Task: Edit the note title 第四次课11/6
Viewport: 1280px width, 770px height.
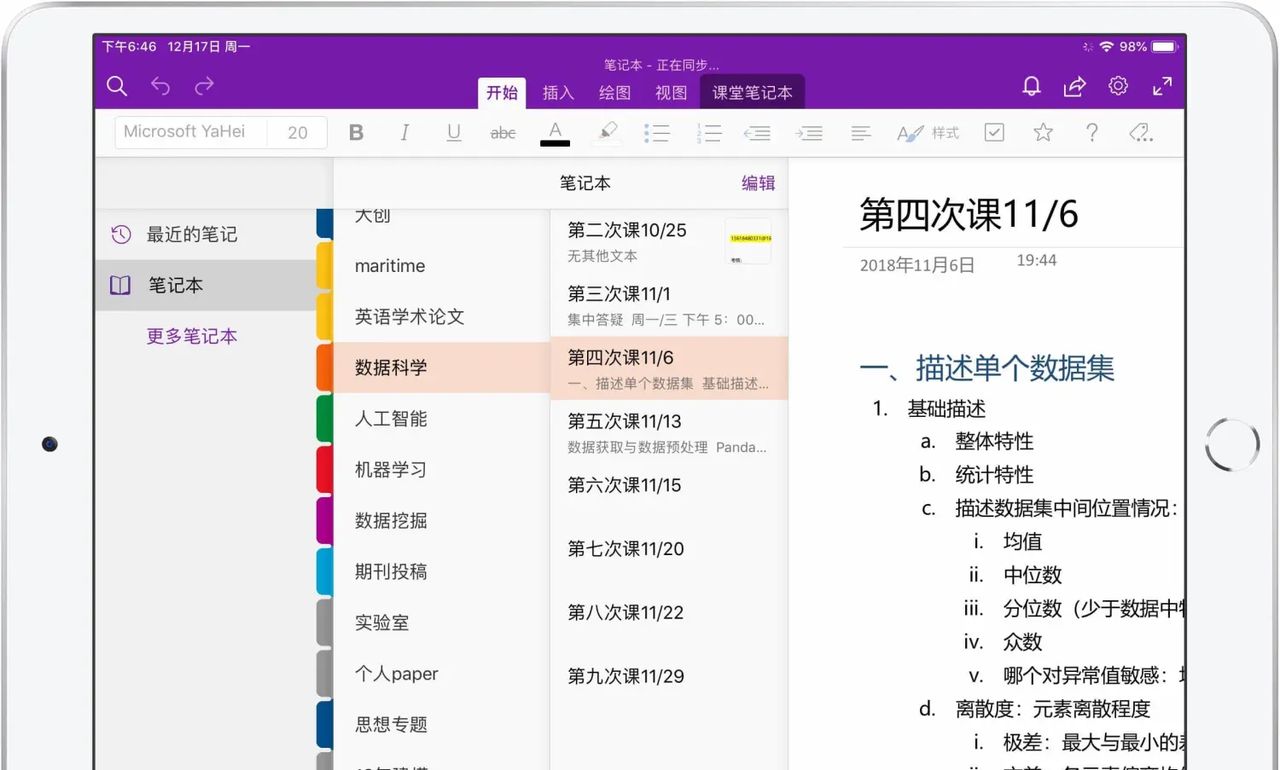Action: point(969,214)
